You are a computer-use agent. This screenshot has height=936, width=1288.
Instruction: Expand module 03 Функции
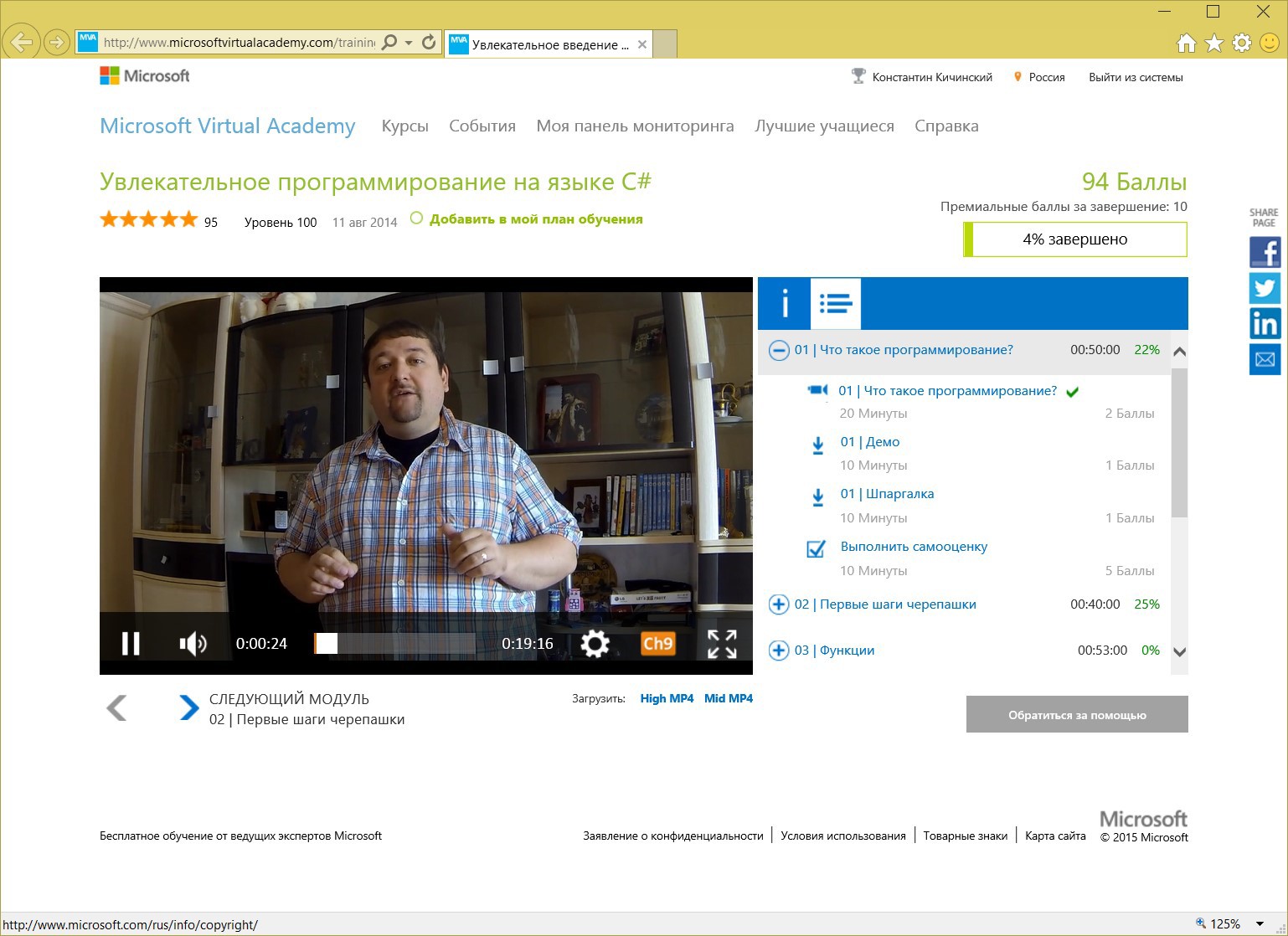[779, 651]
